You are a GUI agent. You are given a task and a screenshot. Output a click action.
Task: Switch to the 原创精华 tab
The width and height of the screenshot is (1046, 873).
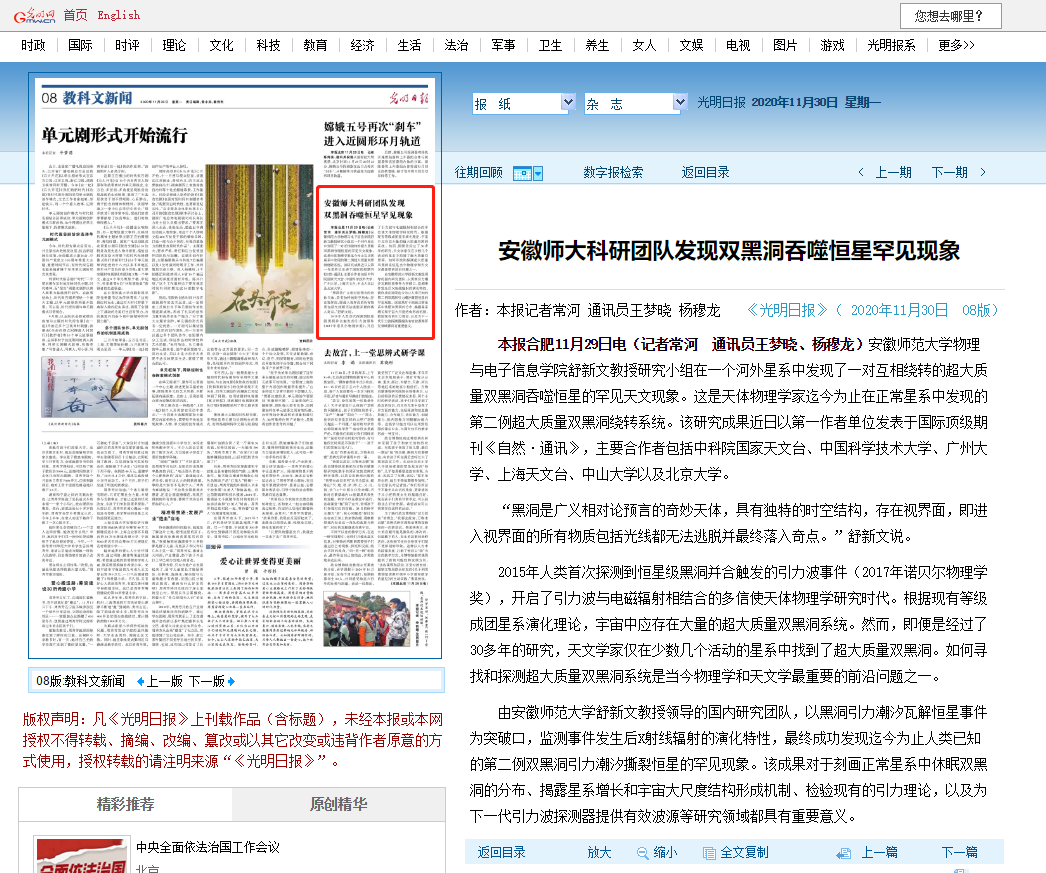click(338, 804)
